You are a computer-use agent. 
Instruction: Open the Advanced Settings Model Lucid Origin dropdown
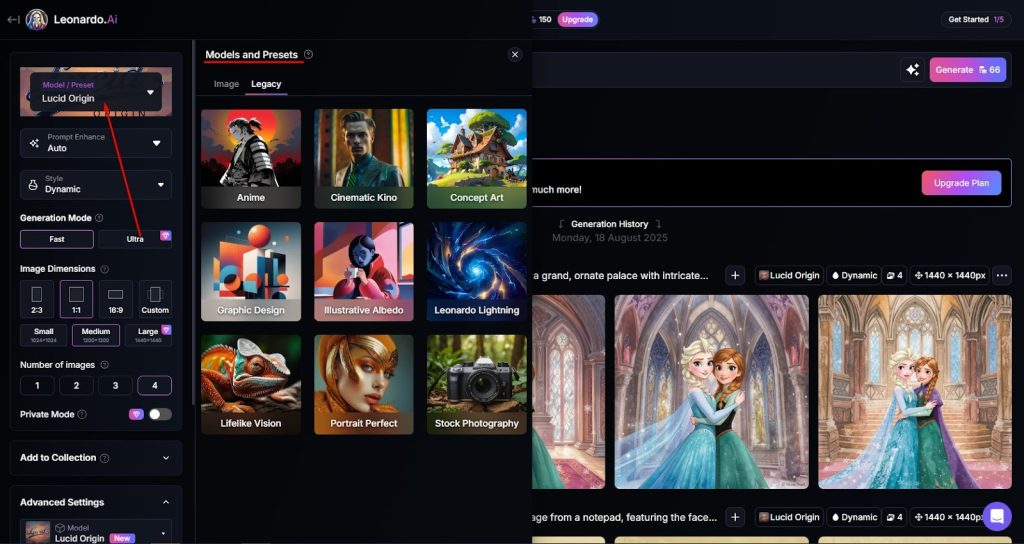[x=96, y=532]
